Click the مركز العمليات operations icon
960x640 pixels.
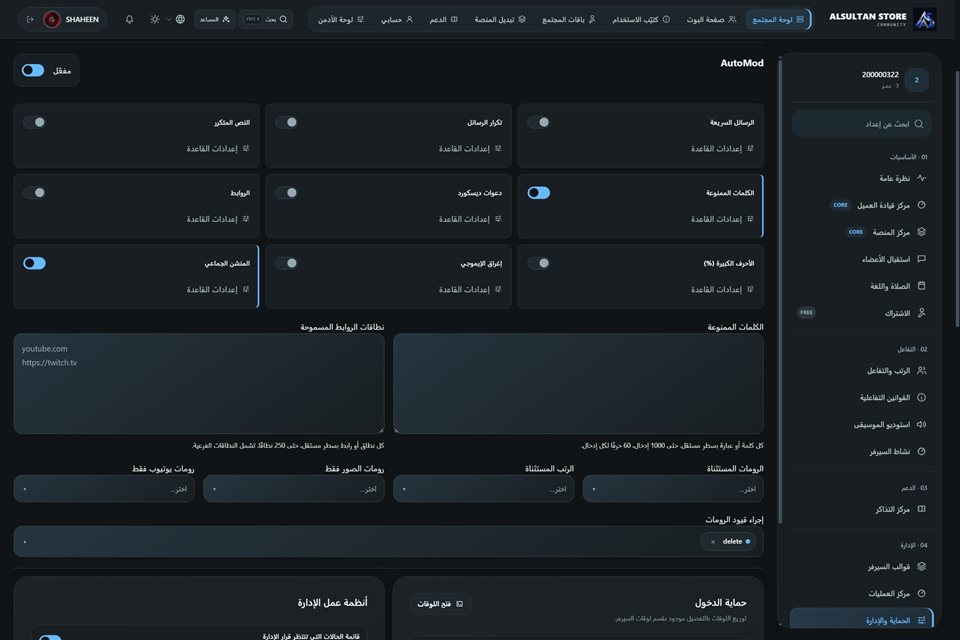(921, 593)
